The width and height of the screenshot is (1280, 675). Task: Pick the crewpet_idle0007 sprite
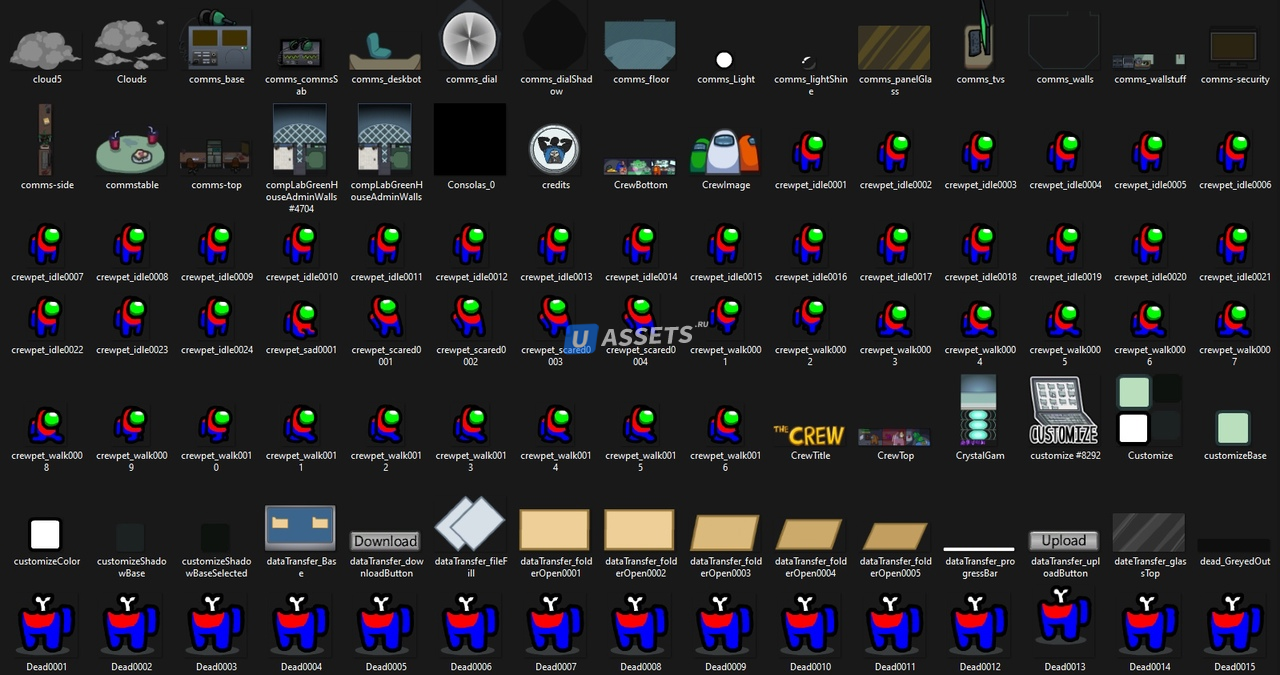tap(46, 245)
